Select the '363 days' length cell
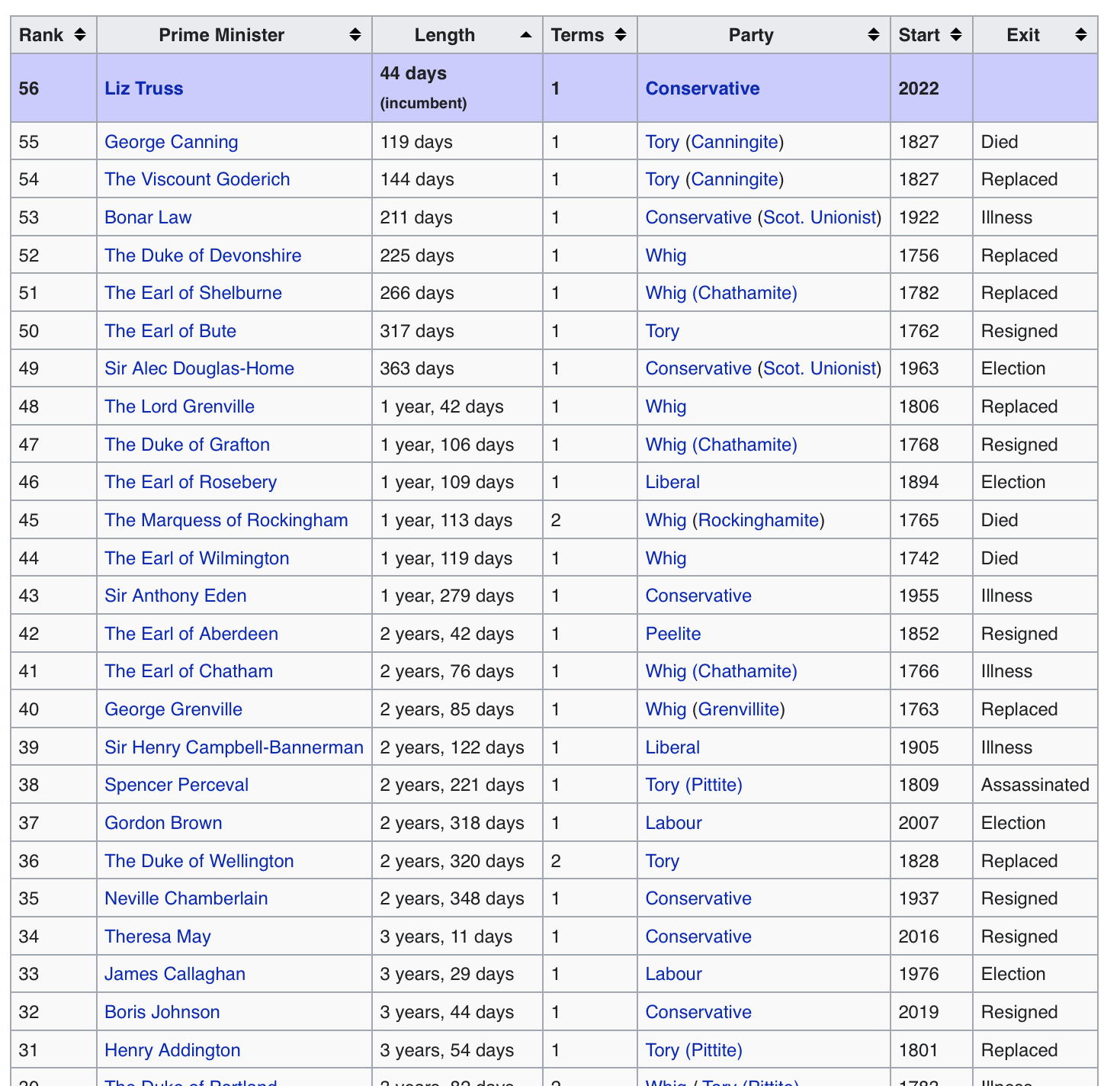1120x1086 pixels. tap(457, 368)
